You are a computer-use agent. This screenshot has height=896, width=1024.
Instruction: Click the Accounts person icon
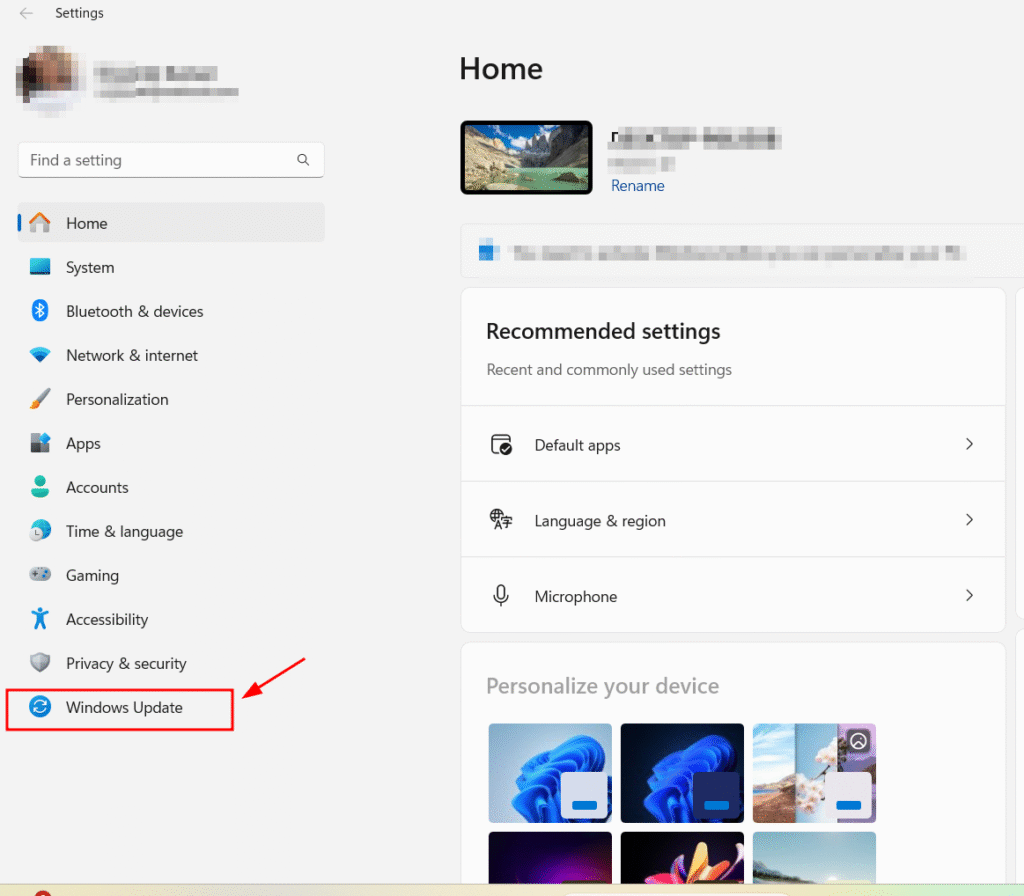40,487
